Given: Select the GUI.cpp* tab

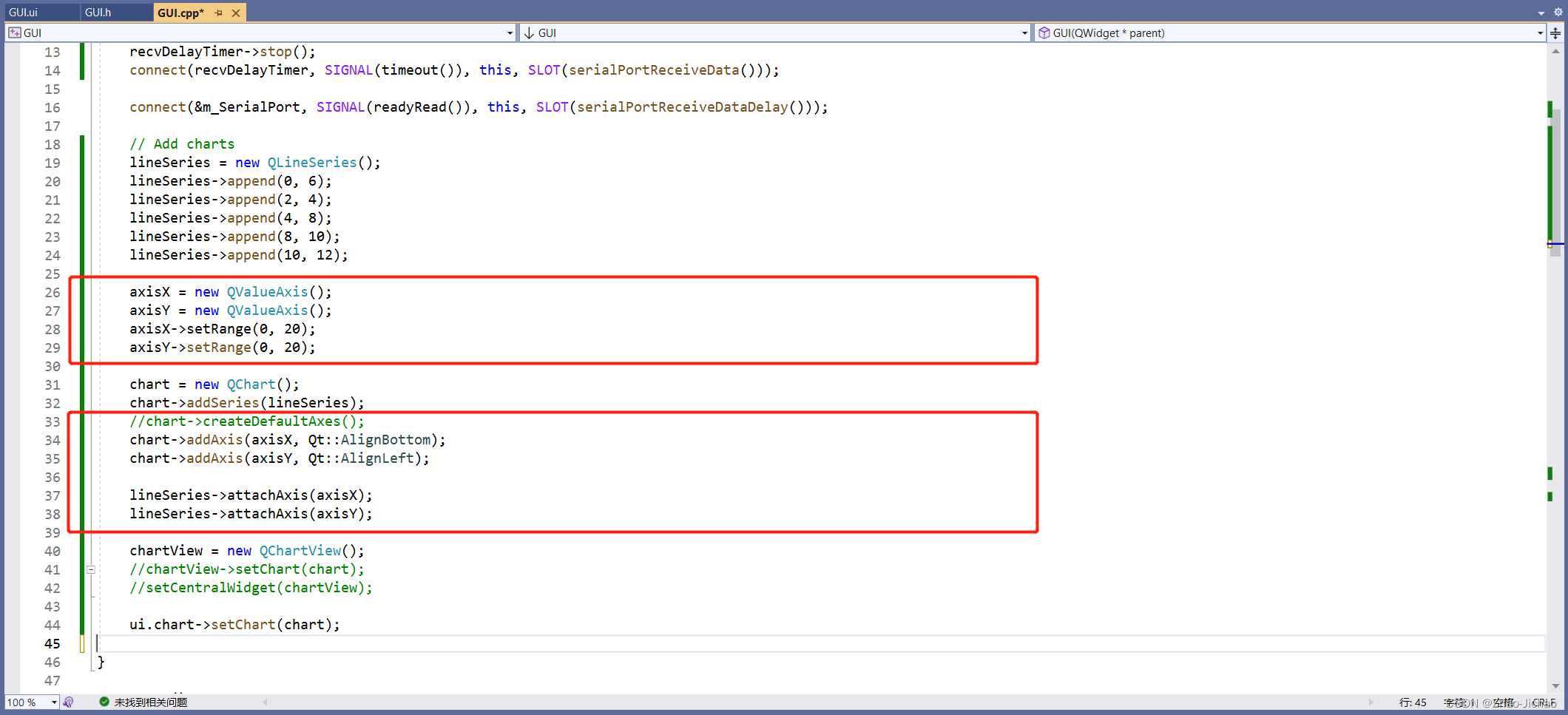Looking at the screenshot, I should (x=181, y=13).
